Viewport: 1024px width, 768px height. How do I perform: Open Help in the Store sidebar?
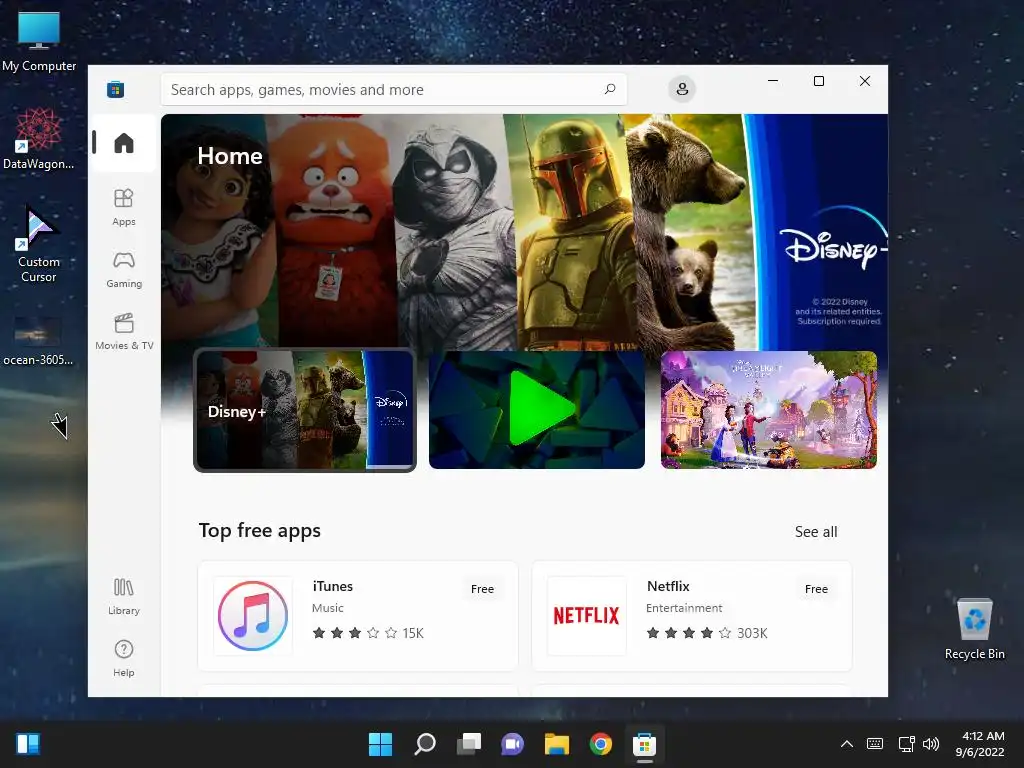(x=124, y=658)
